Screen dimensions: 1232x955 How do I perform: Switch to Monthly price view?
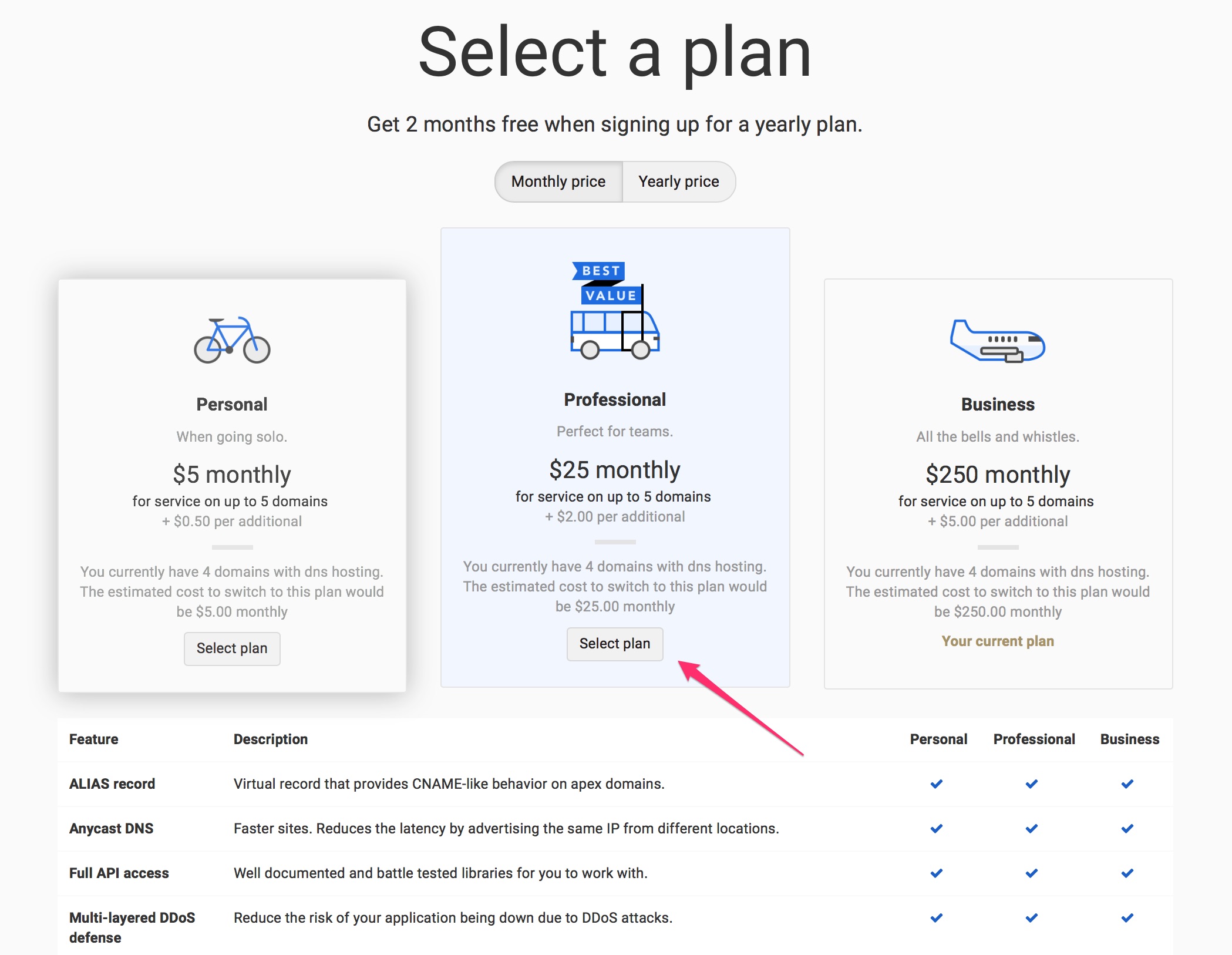(x=558, y=181)
